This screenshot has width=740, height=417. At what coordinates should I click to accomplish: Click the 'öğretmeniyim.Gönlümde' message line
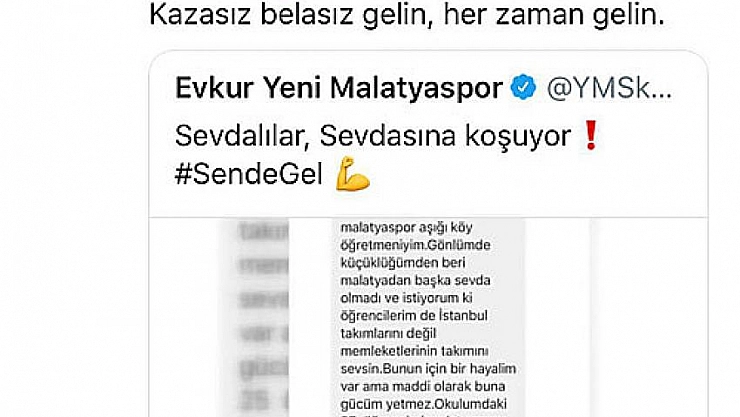(x=415, y=245)
